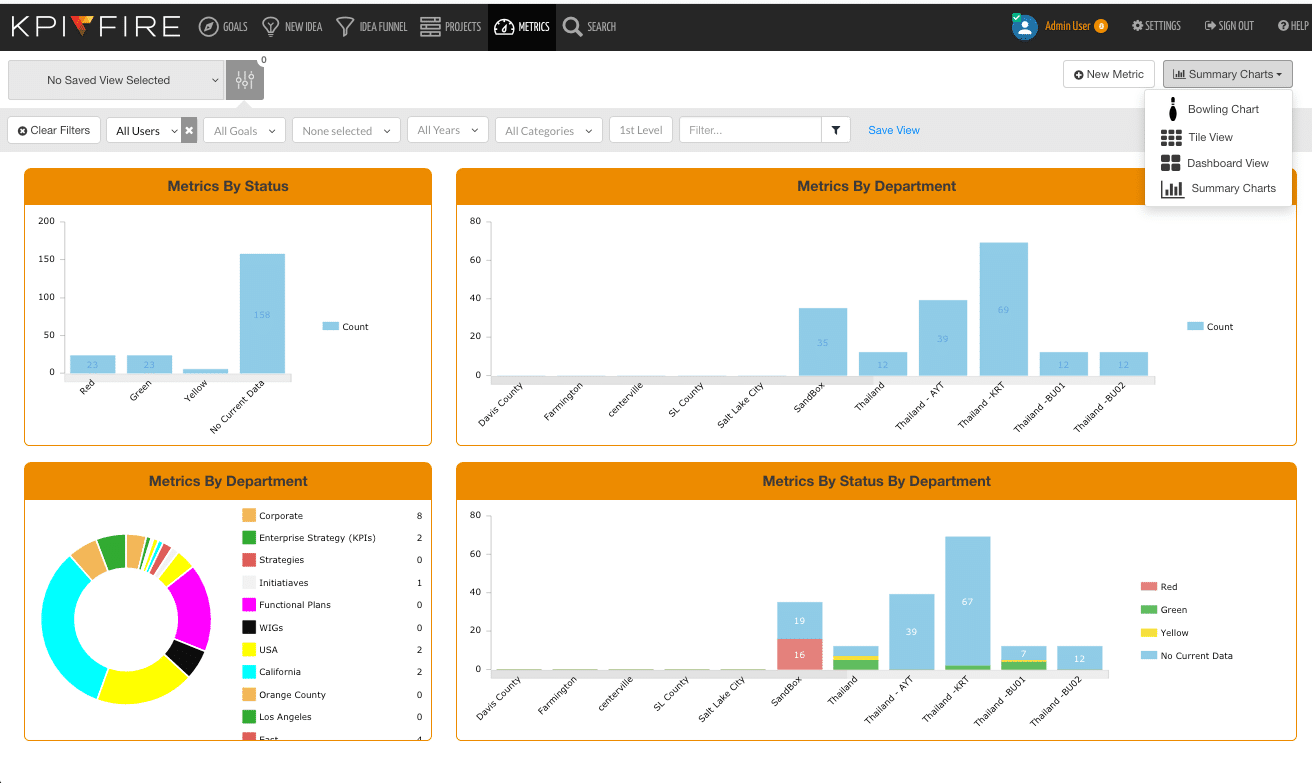Switch to Dashboard View option

click(1227, 163)
